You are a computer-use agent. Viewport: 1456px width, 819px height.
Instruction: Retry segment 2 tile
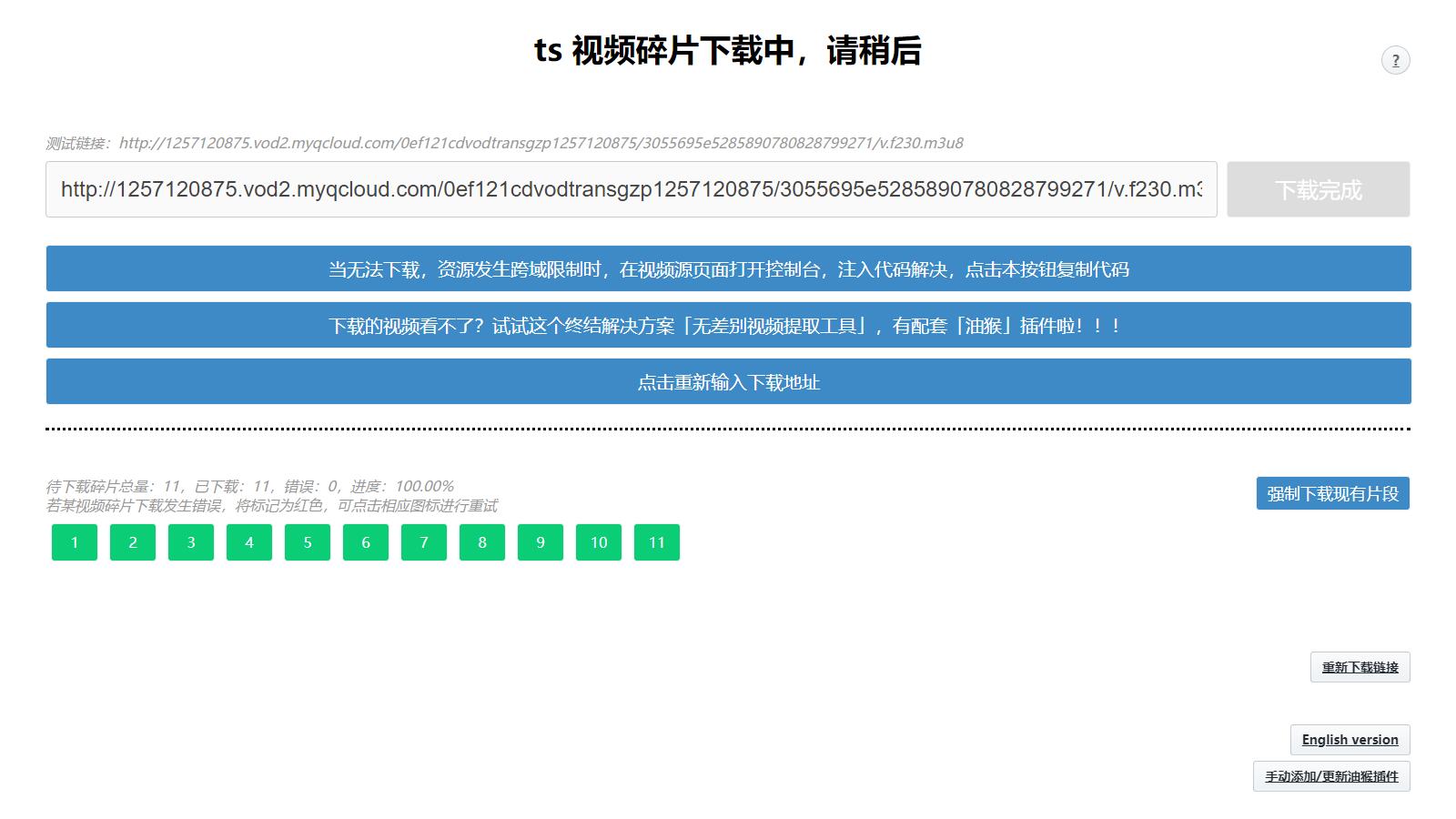point(133,542)
